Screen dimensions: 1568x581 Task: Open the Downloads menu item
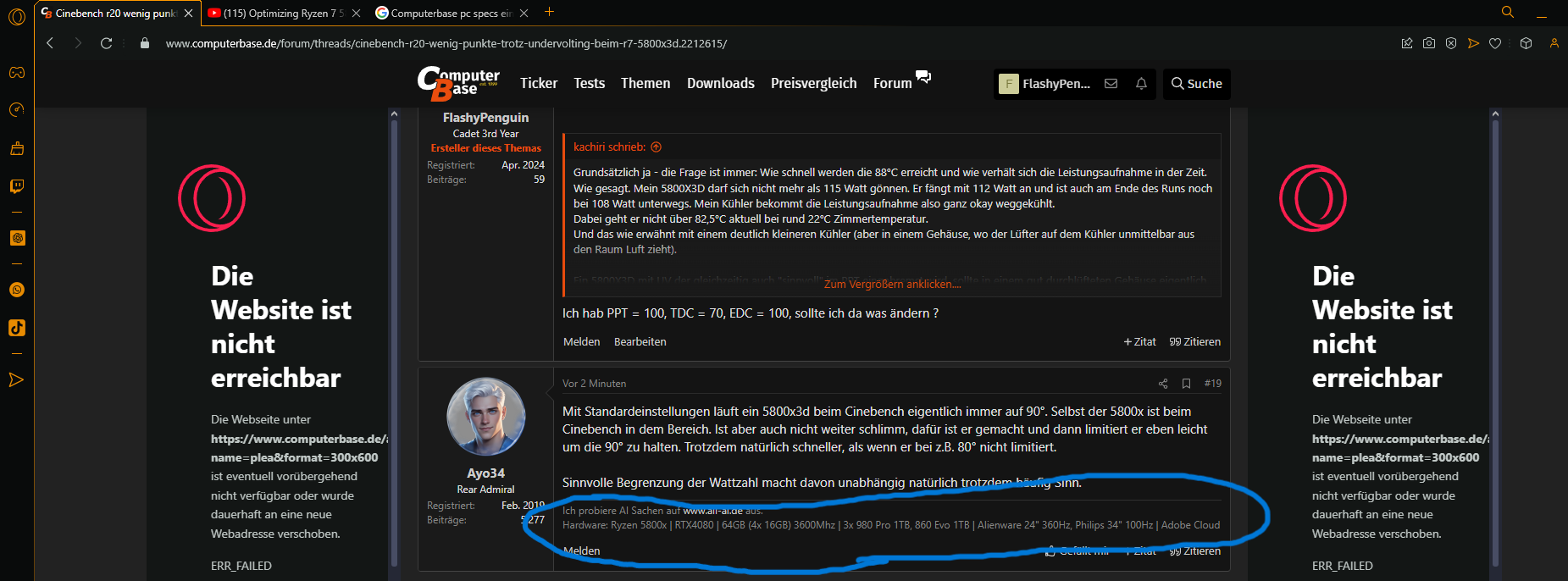(721, 83)
